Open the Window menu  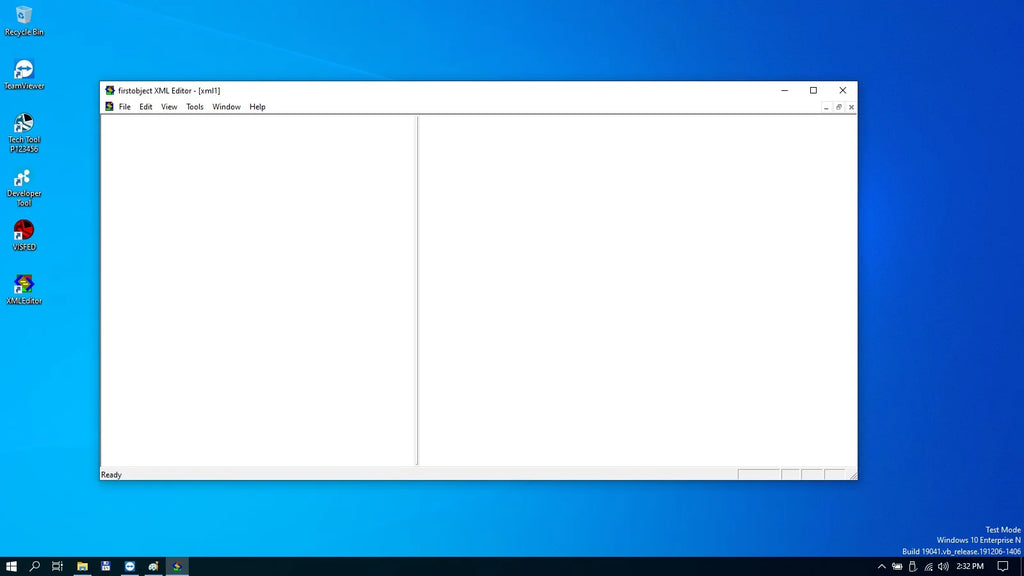226,107
